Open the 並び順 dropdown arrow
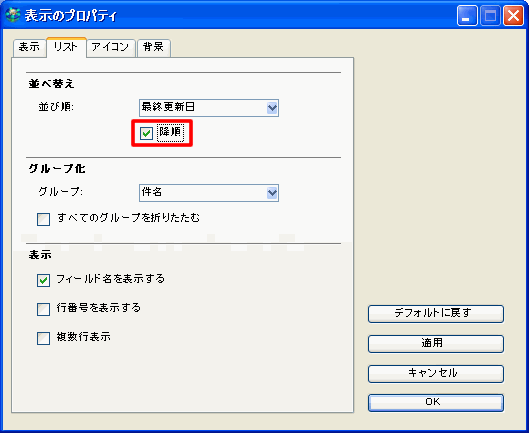The height and width of the screenshot is (433, 529). 272,108
